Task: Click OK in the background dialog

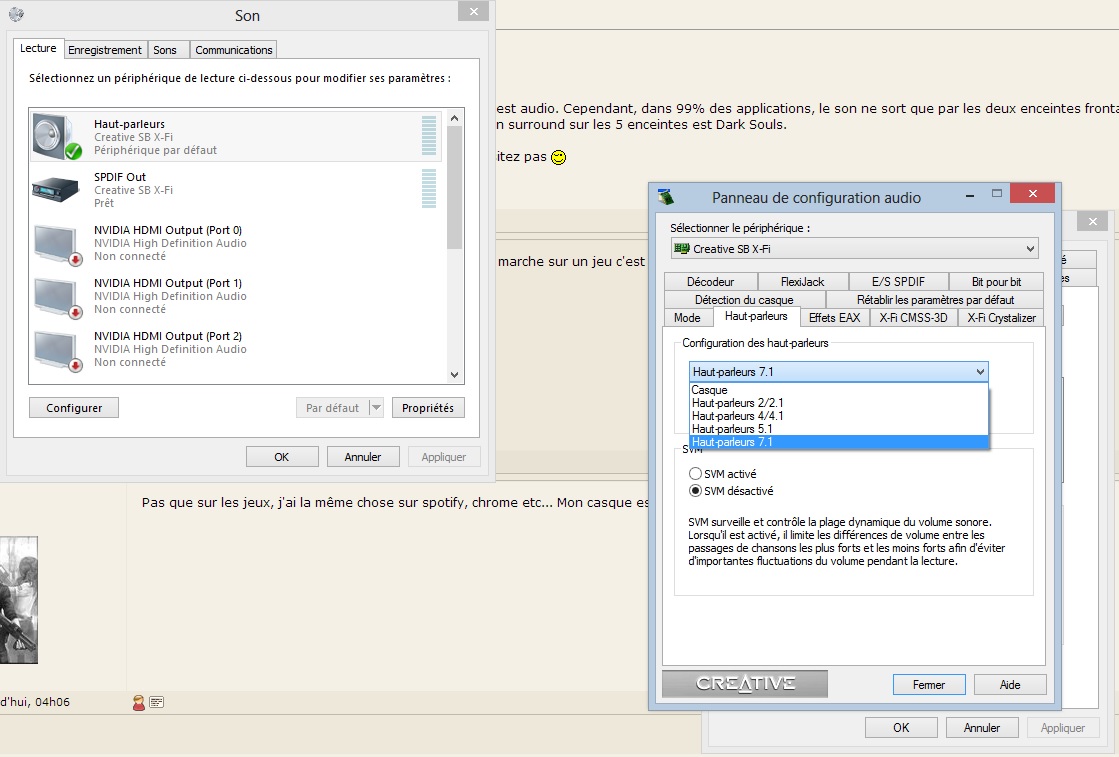Action: coord(901,728)
